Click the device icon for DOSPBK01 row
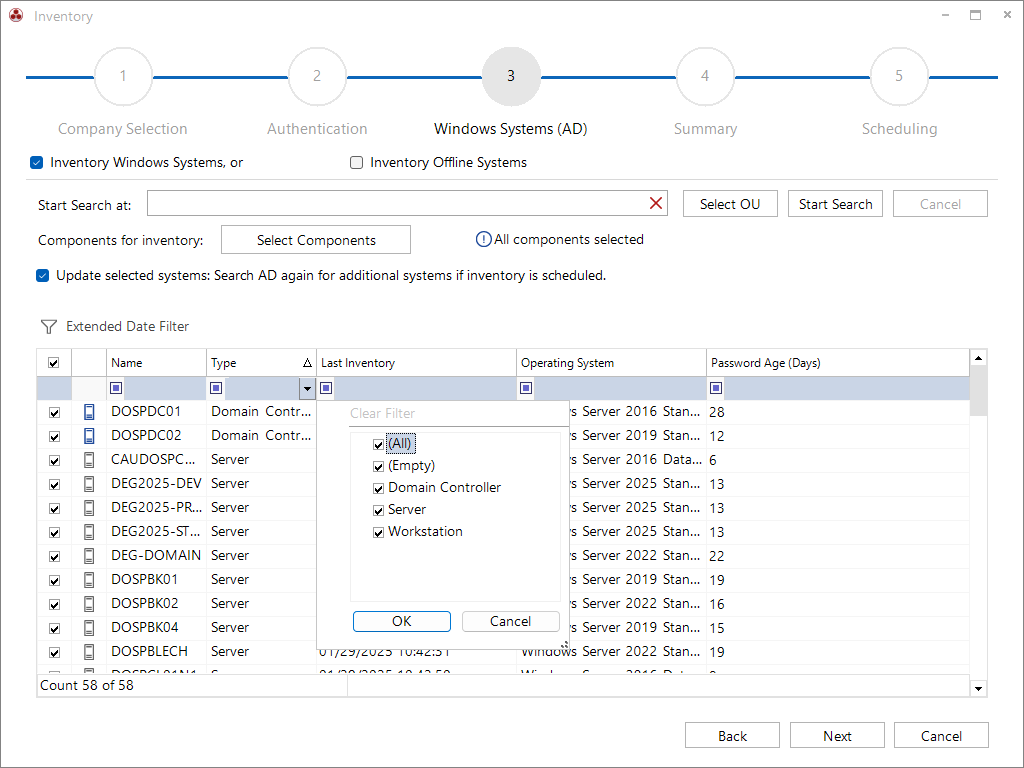The image size is (1024, 768). click(x=89, y=580)
